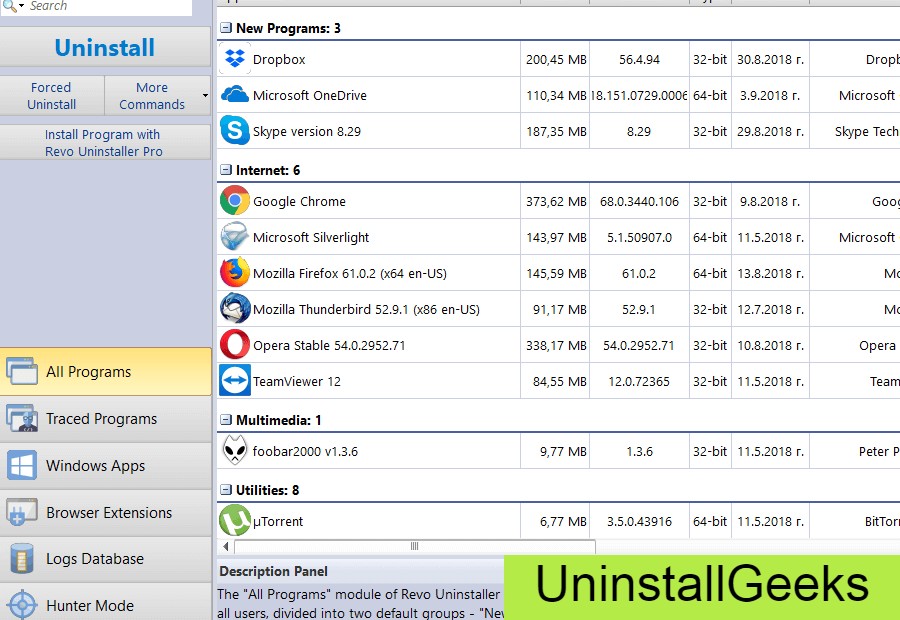The image size is (900, 620).
Task: Click into the Search field
Action: (x=109, y=6)
